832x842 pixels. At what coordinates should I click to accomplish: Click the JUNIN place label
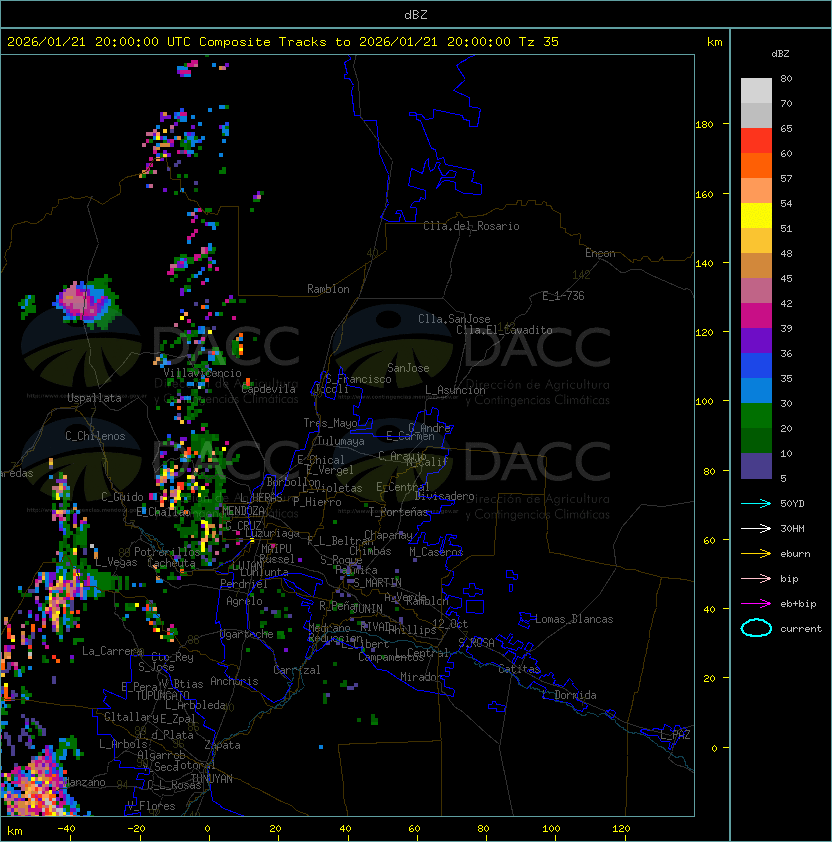click(368, 608)
